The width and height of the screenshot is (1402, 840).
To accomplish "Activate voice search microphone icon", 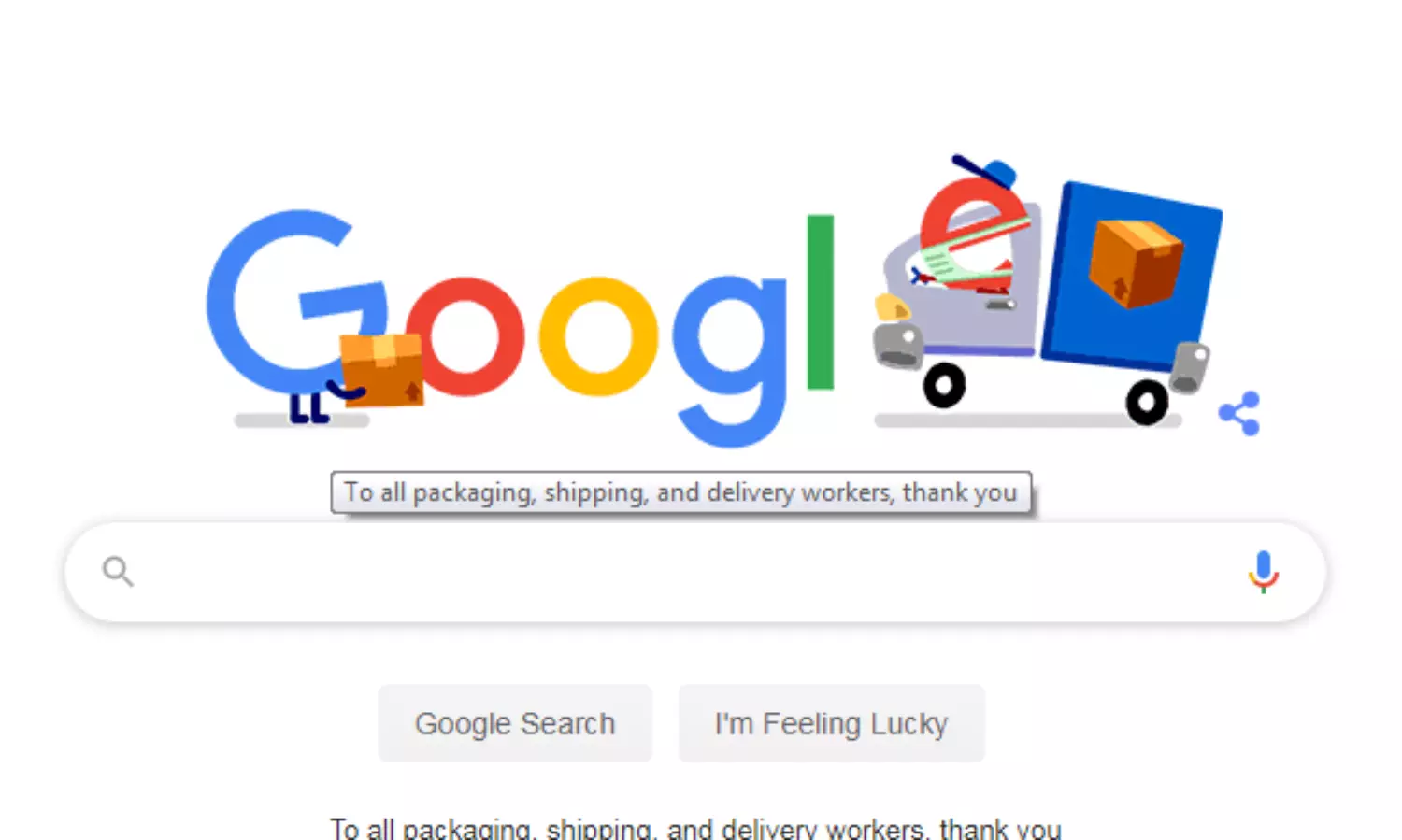I will coord(1263,572).
